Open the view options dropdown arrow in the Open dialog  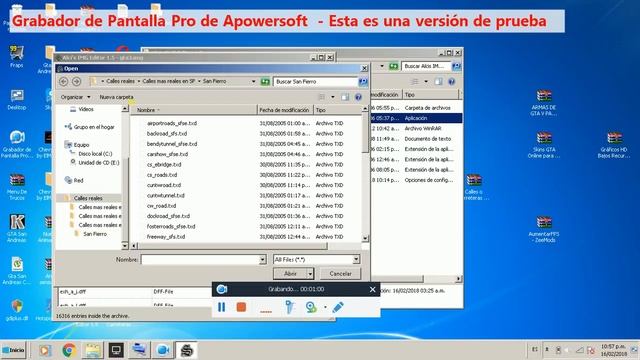coord(333,97)
